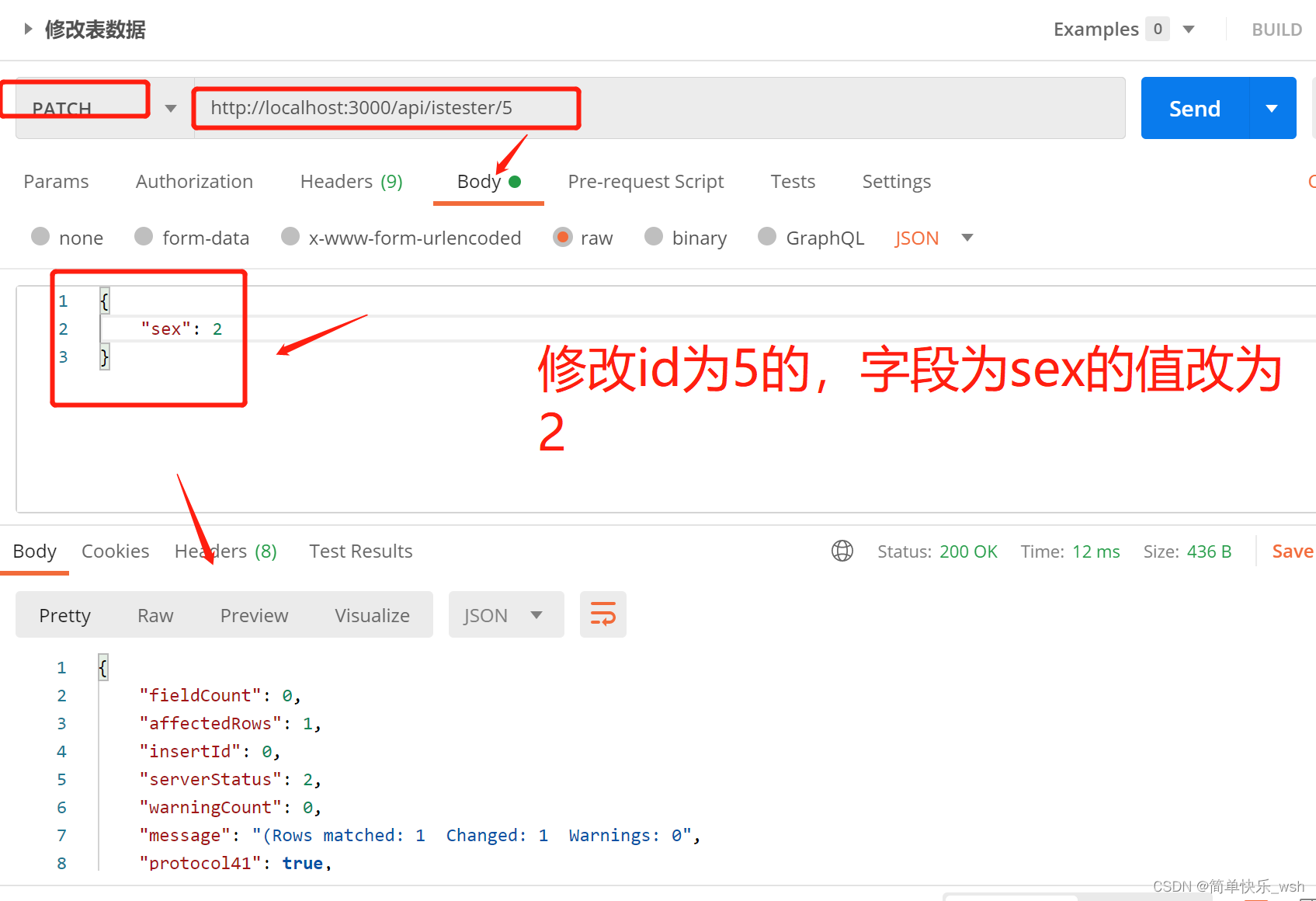The height and width of the screenshot is (901, 1316).
Task: Switch response view to Raw
Action: pyautogui.click(x=155, y=615)
